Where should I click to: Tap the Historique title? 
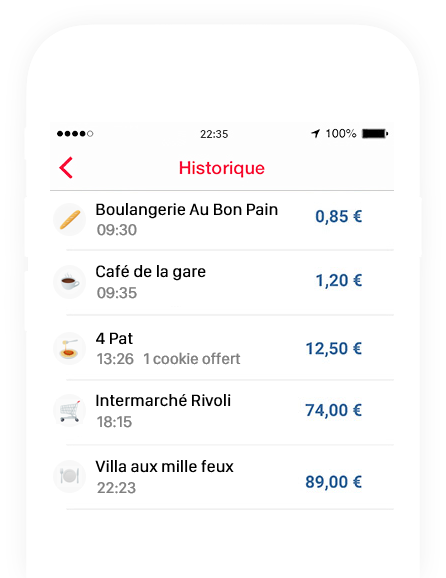pyautogui.click(x=222, y=168)
